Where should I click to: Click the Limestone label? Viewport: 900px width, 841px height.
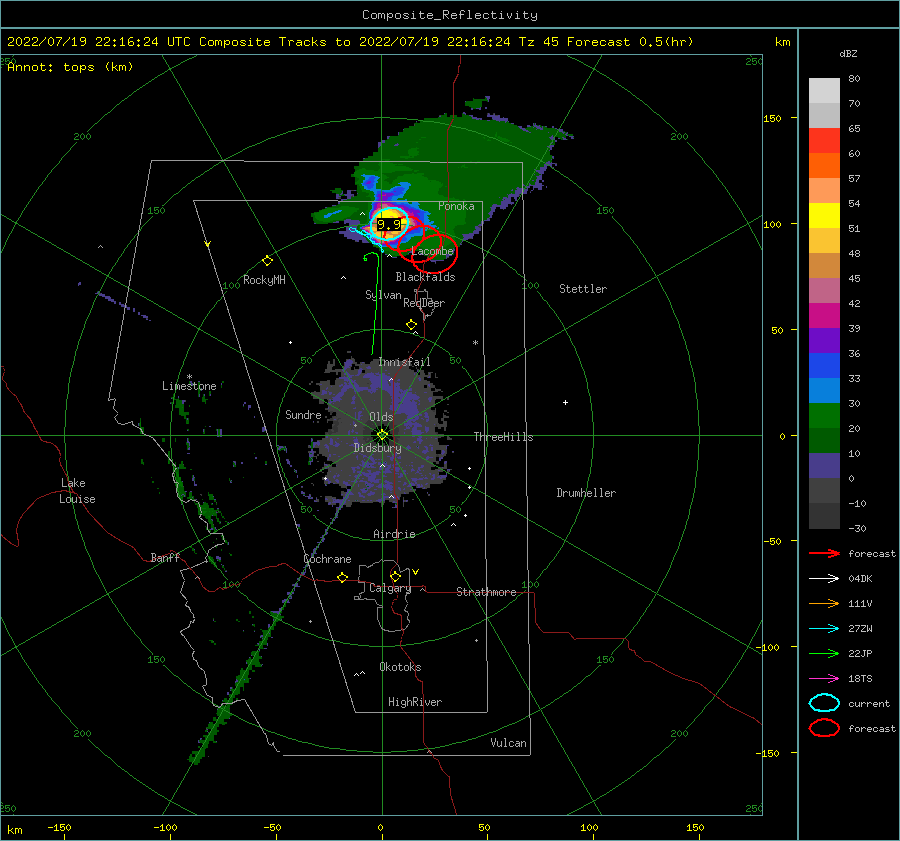189,386
